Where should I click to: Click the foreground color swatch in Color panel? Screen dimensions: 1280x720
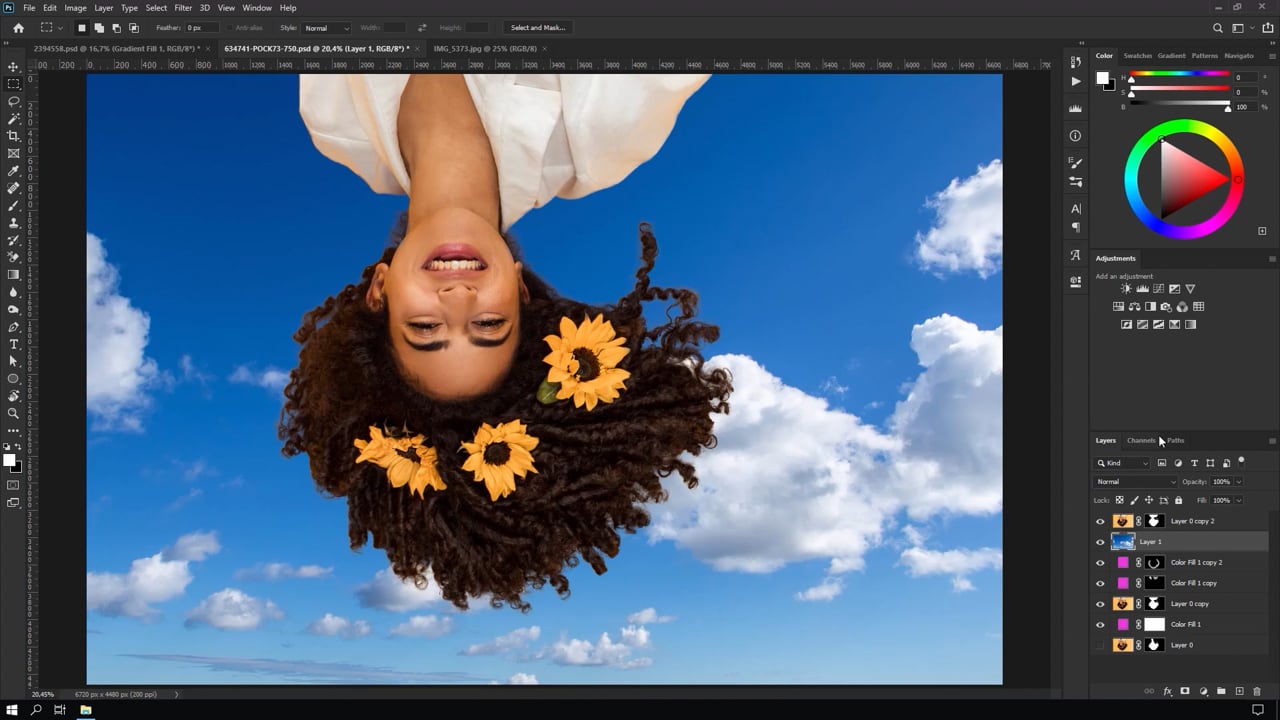click(1102, 78)
